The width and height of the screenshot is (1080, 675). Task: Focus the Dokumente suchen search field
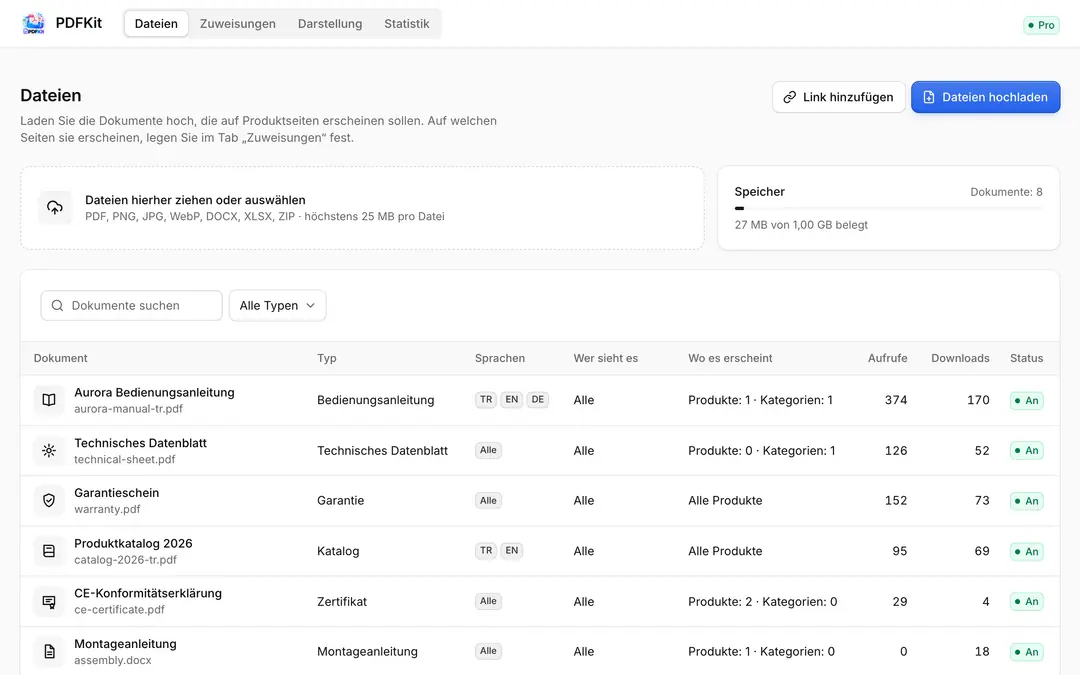[132, 306]
